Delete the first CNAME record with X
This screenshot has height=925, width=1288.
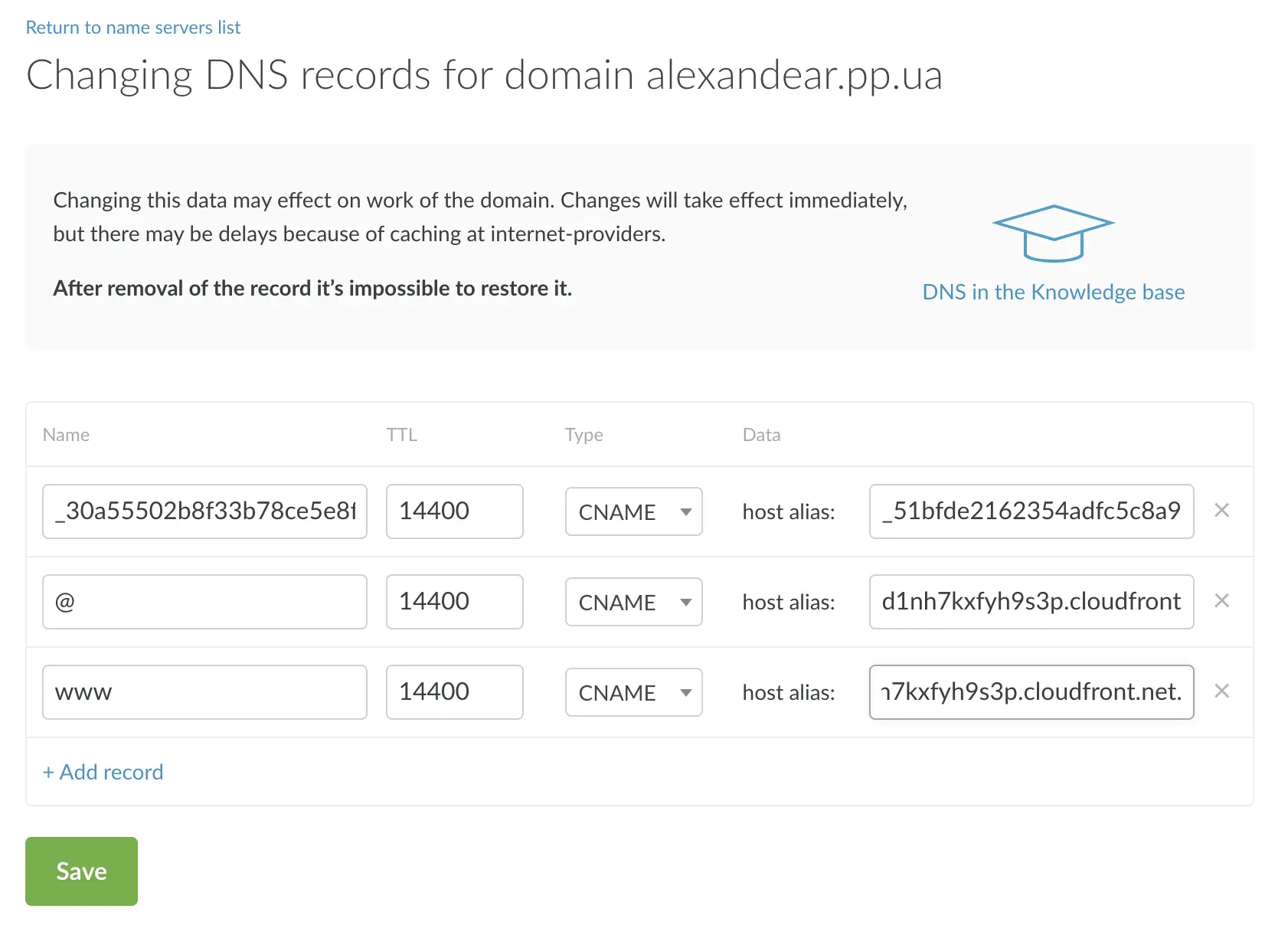1221,511
